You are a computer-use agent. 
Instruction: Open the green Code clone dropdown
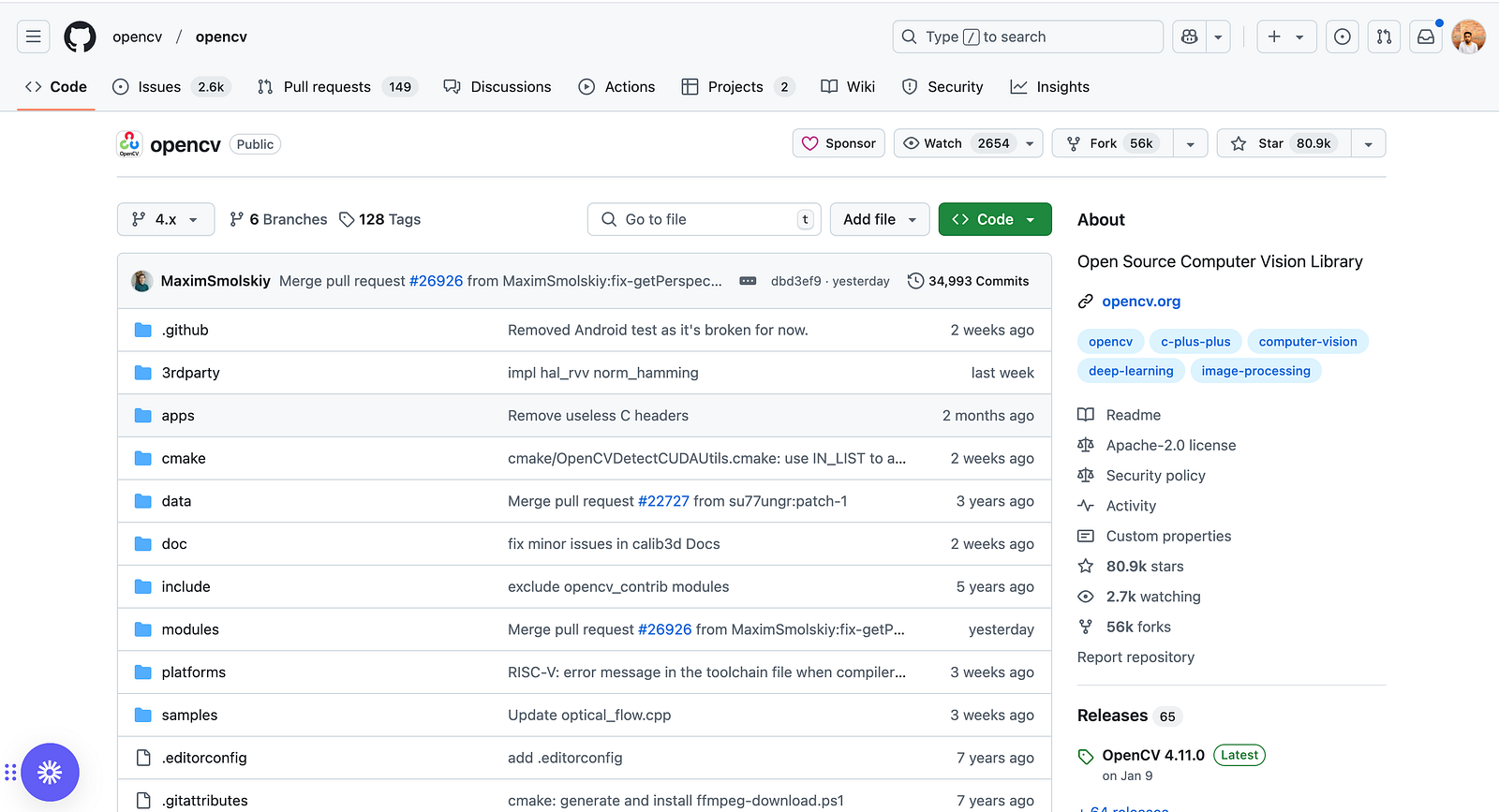click(995, 219)
